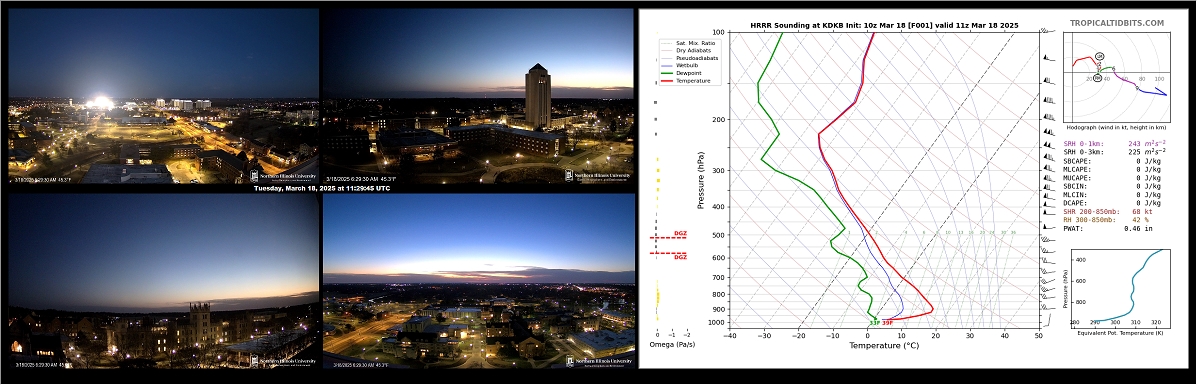Image resolution: width=1197 pixels, height=385 pixels.
Task: Click the SRH 0-1km value line
Action: click(x=1115, y=143)
